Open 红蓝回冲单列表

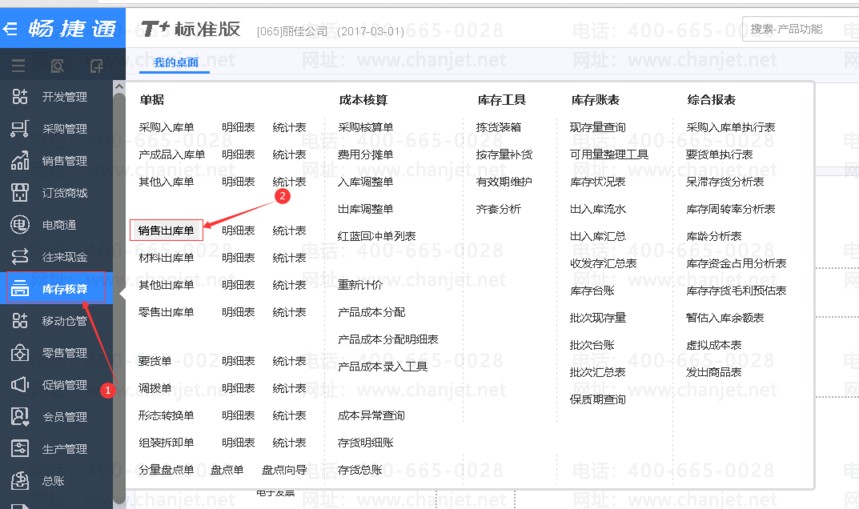click(376, 236)
